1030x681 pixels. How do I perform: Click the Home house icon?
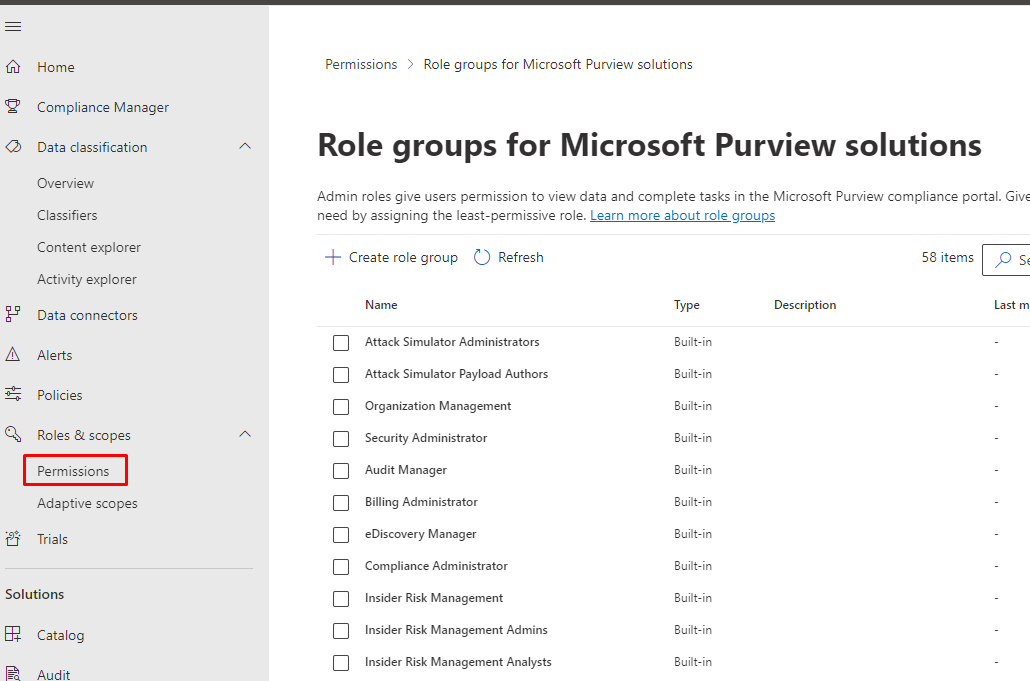(x=13, y=67)
